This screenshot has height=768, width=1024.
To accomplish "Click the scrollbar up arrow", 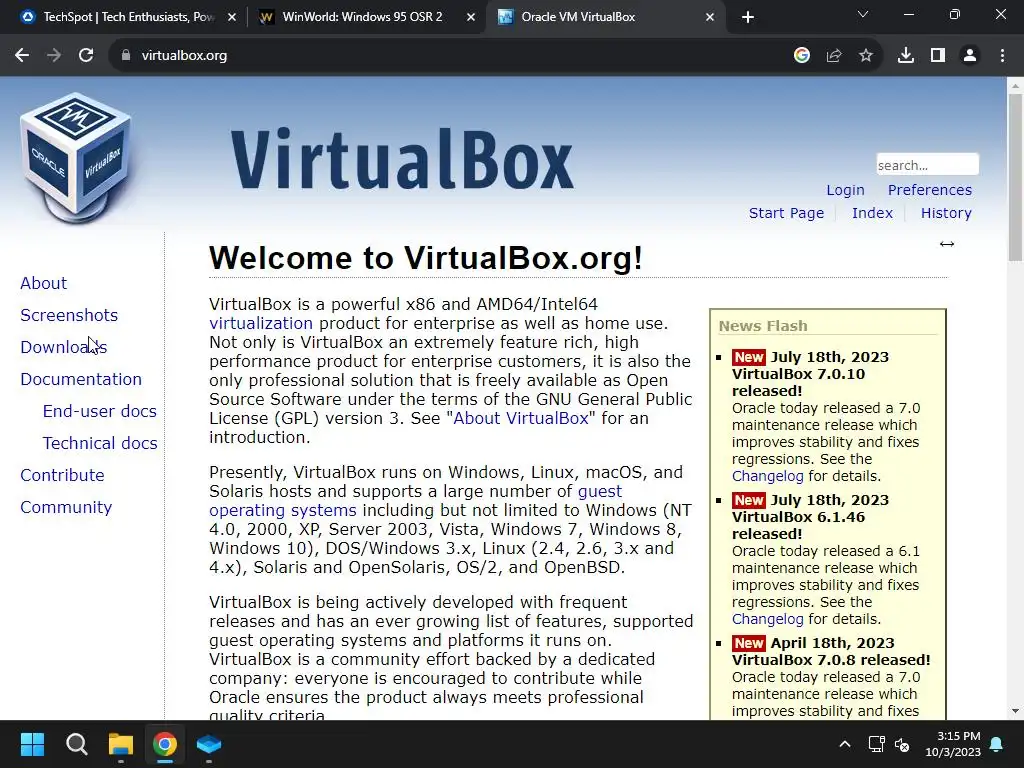I will pos(1015,85).
